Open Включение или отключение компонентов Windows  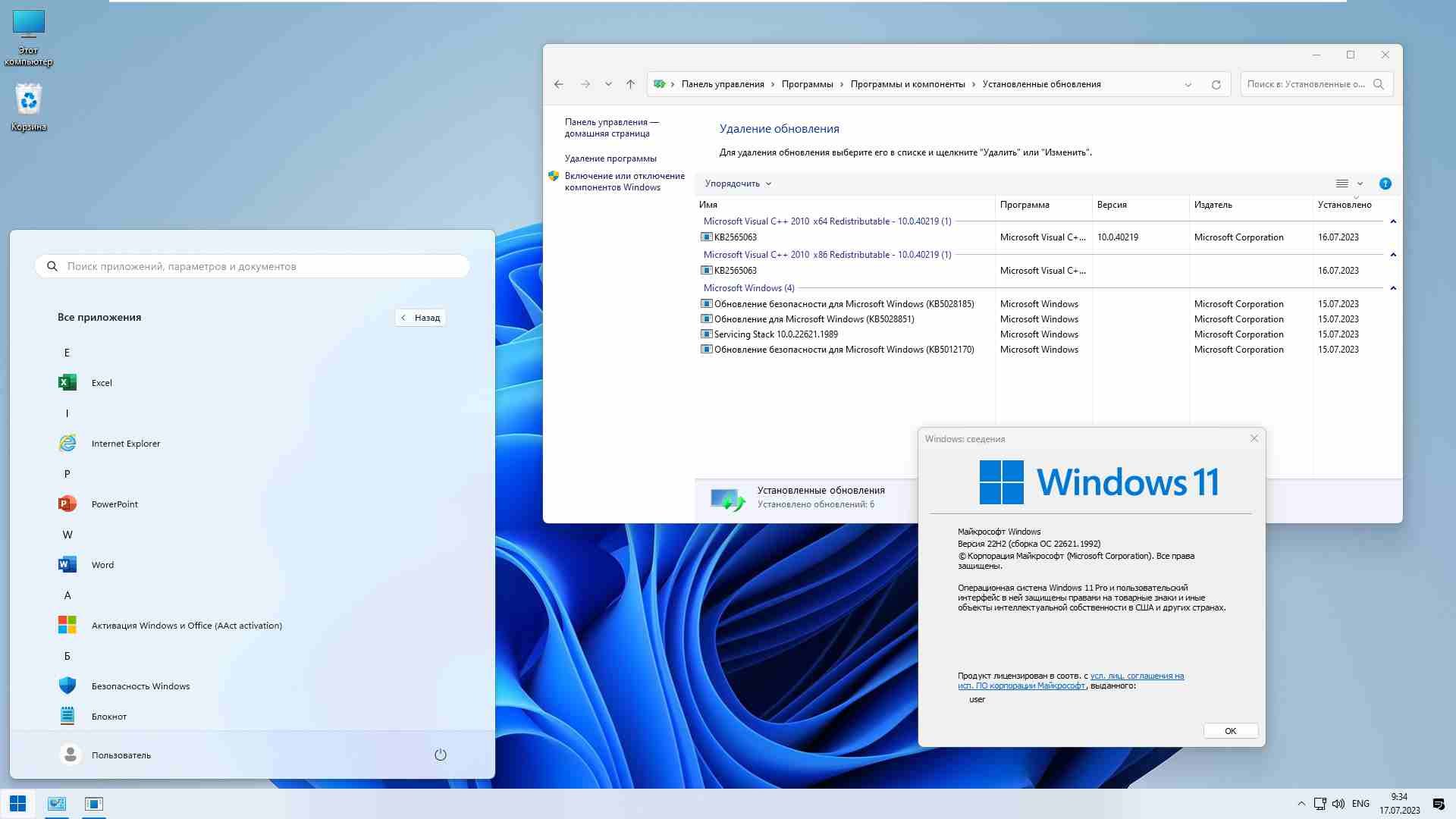click(624, 181)
